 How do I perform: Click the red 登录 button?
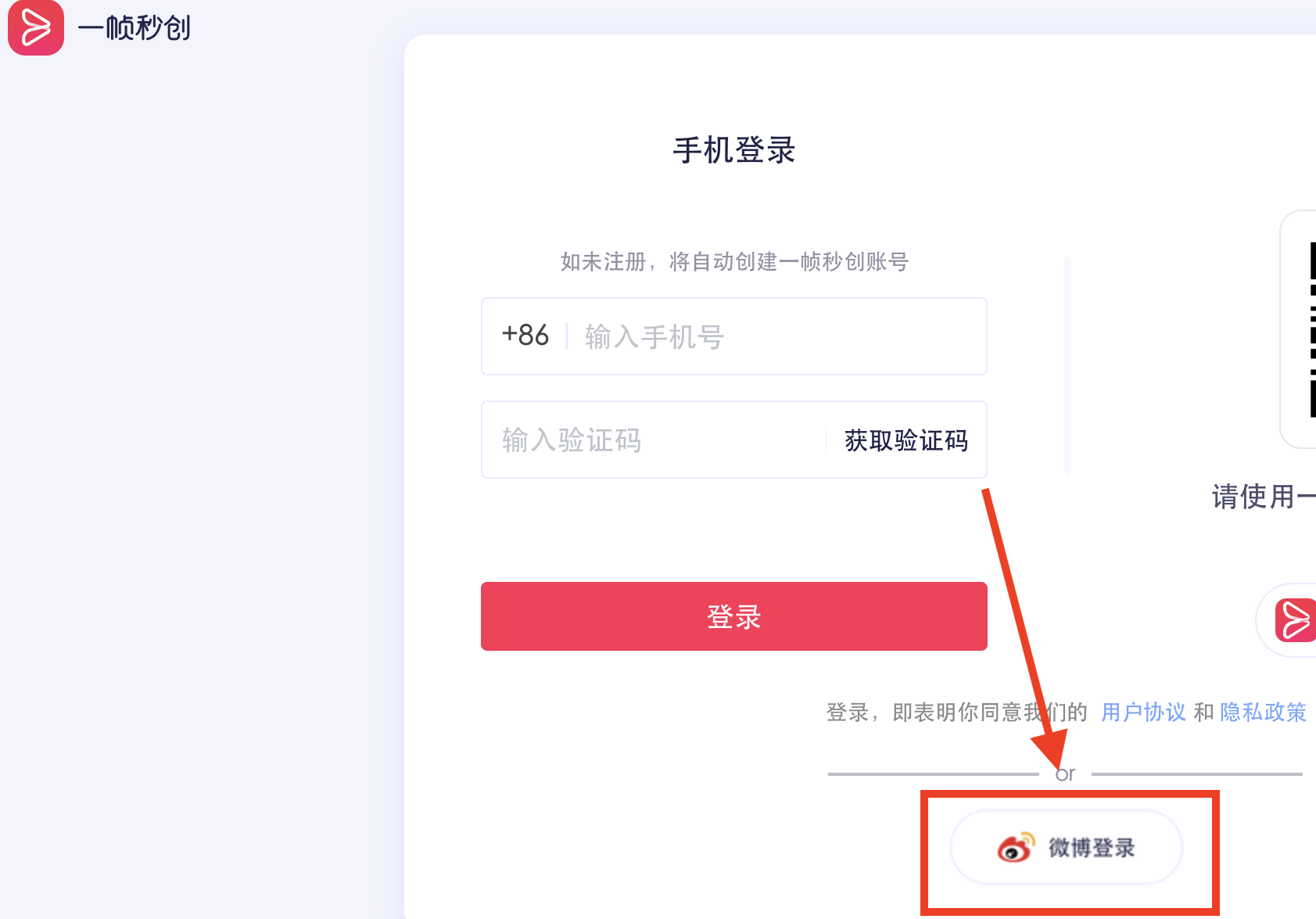click(734, 616)
